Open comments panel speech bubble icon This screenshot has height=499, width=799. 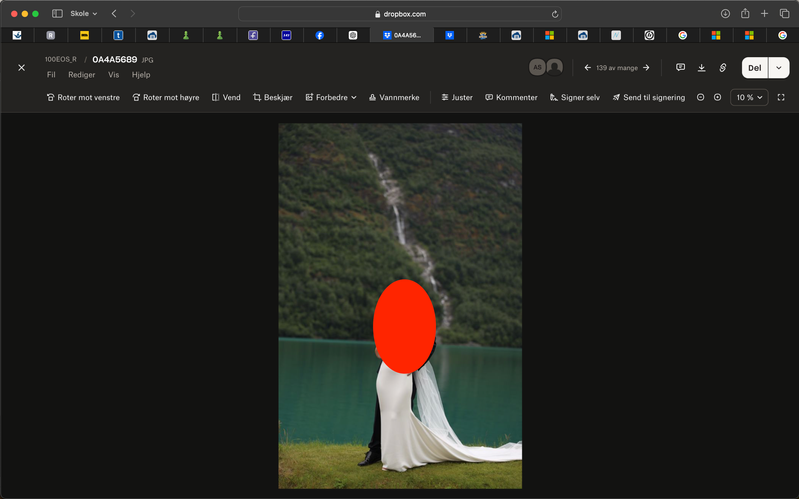680,68
